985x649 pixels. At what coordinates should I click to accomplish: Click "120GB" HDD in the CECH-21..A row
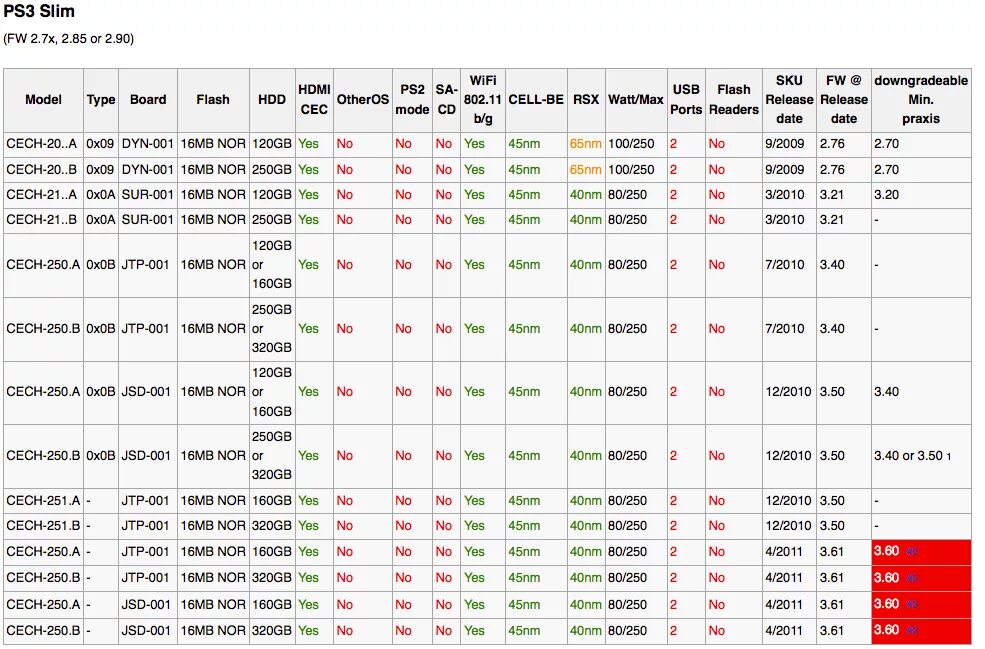pyautogui.click(x=272, y=195)
